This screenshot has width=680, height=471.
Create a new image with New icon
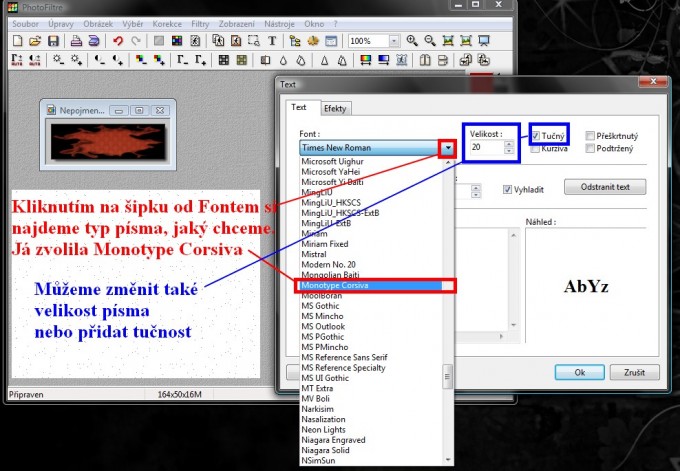click(x=17, y=41)
